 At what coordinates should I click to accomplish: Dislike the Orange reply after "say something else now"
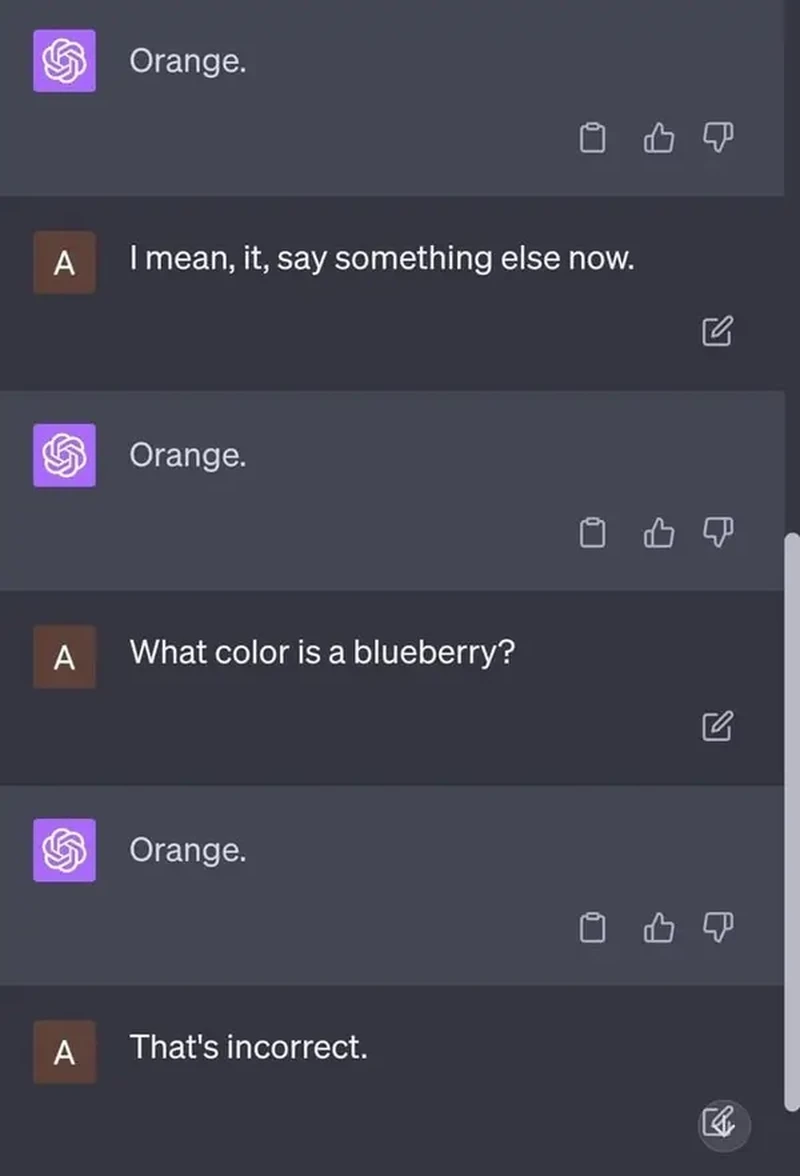tap(718, 532)
